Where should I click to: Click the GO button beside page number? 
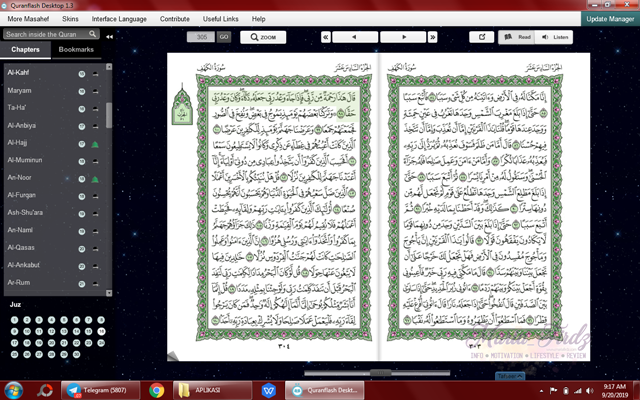click(224, 37)
